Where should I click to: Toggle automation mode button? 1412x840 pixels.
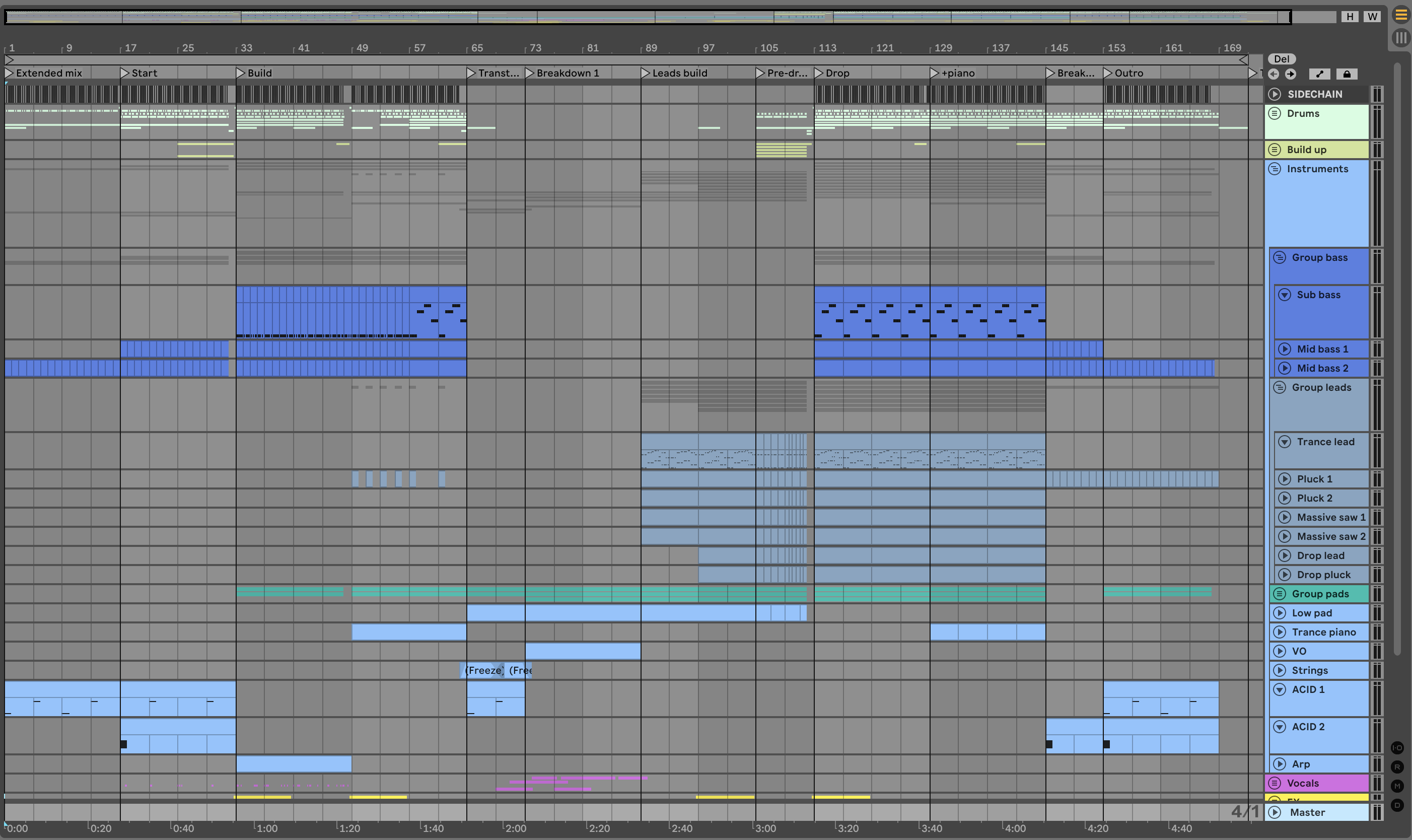pos(1319,74)
